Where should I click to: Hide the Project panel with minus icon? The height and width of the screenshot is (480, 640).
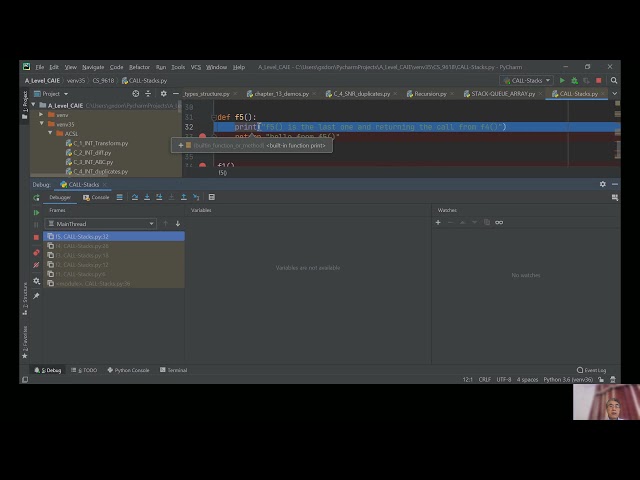tap(176, 93)
